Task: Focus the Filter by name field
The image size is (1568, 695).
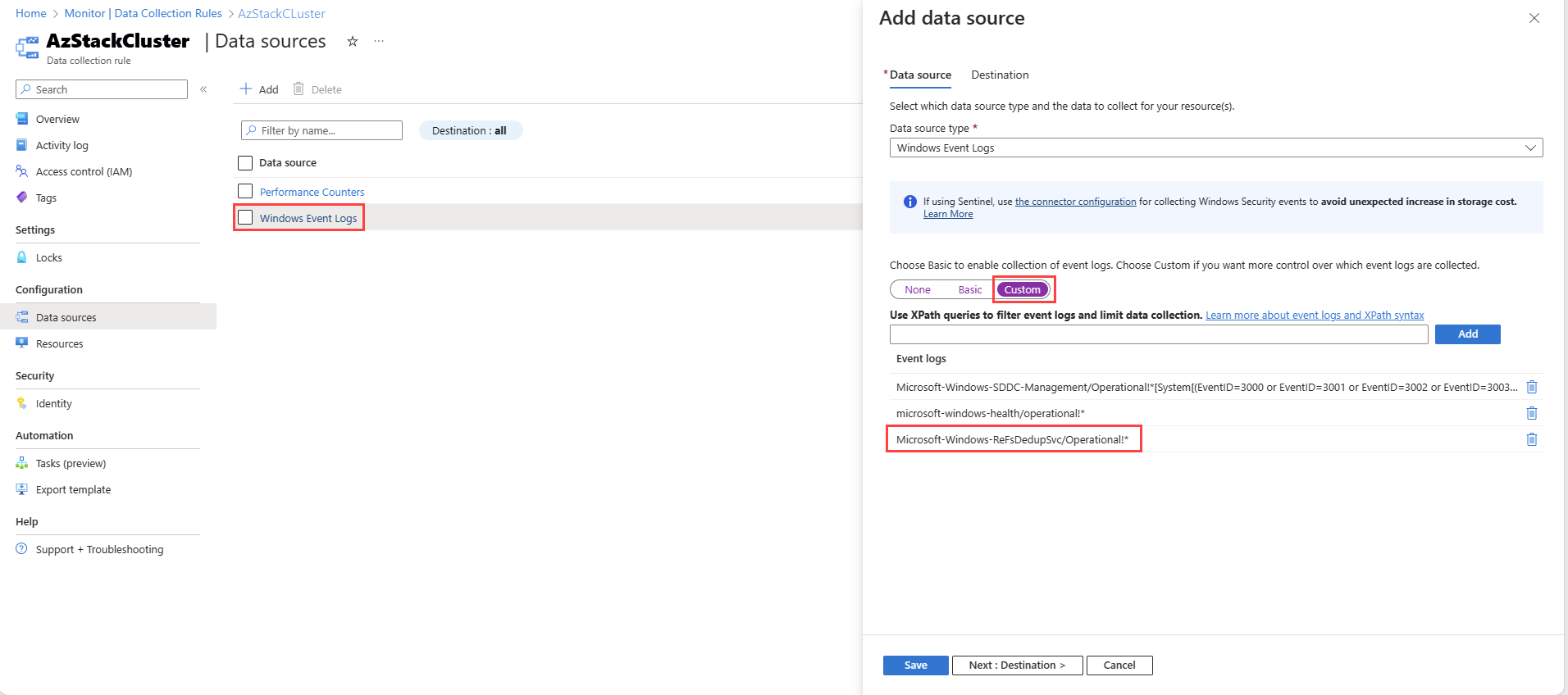Action: (321, 130)
